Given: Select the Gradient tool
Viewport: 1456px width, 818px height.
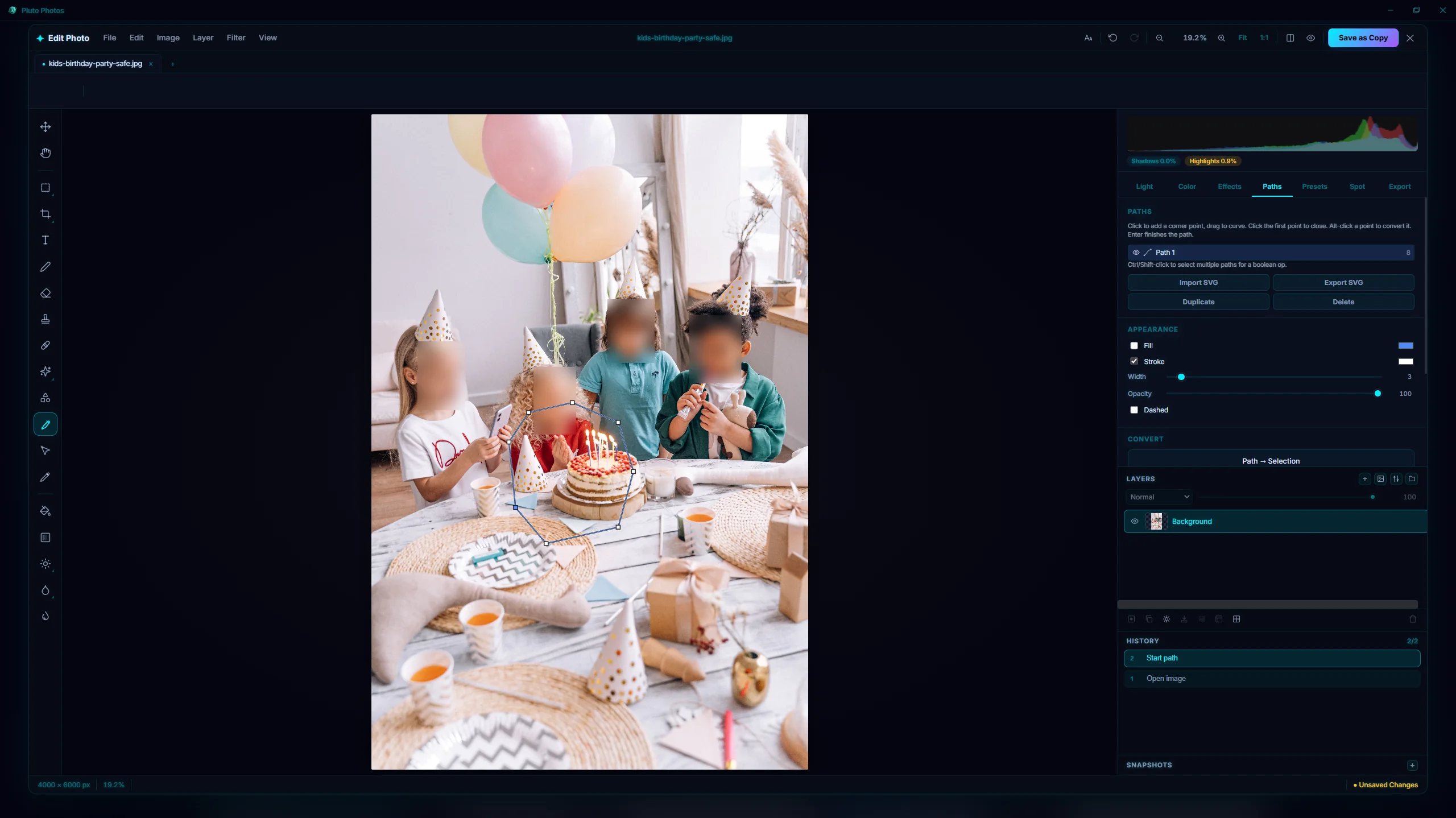Looking at the screenshot, I should pyautogui.click(x=45, y=538).
